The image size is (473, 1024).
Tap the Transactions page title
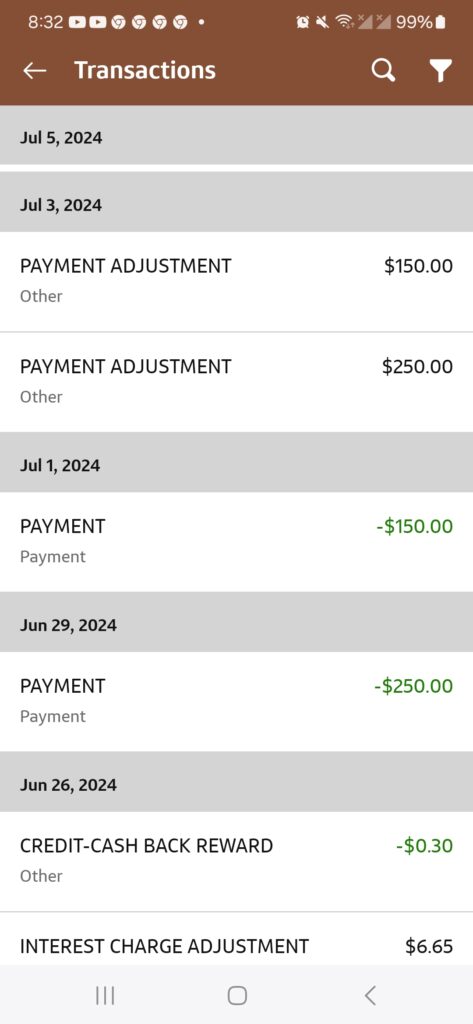[145, 71]
